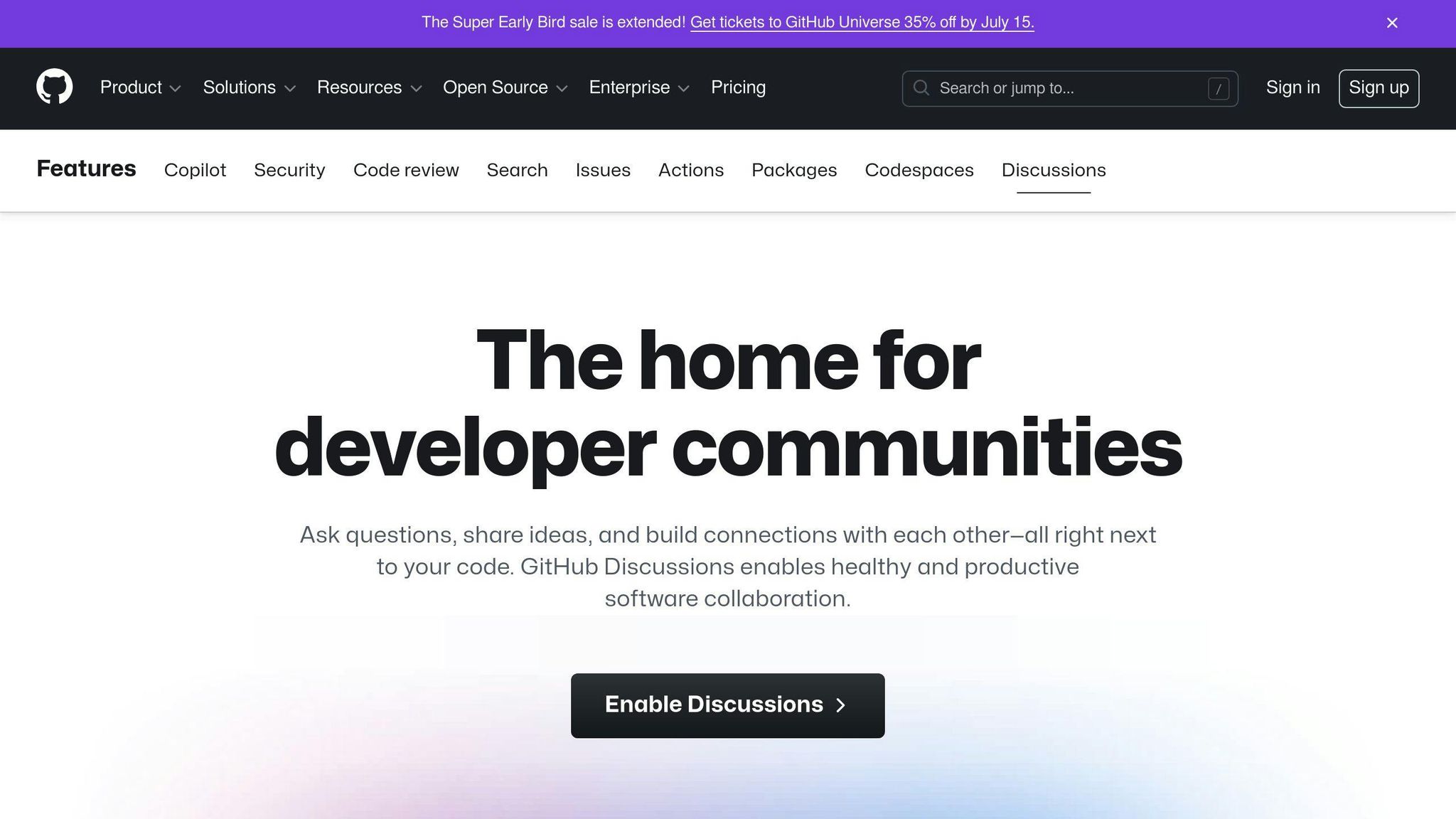Click the slash keyboard shortcut badge in search
This screenshot has height=819, width=1456.
[1219, 88]
